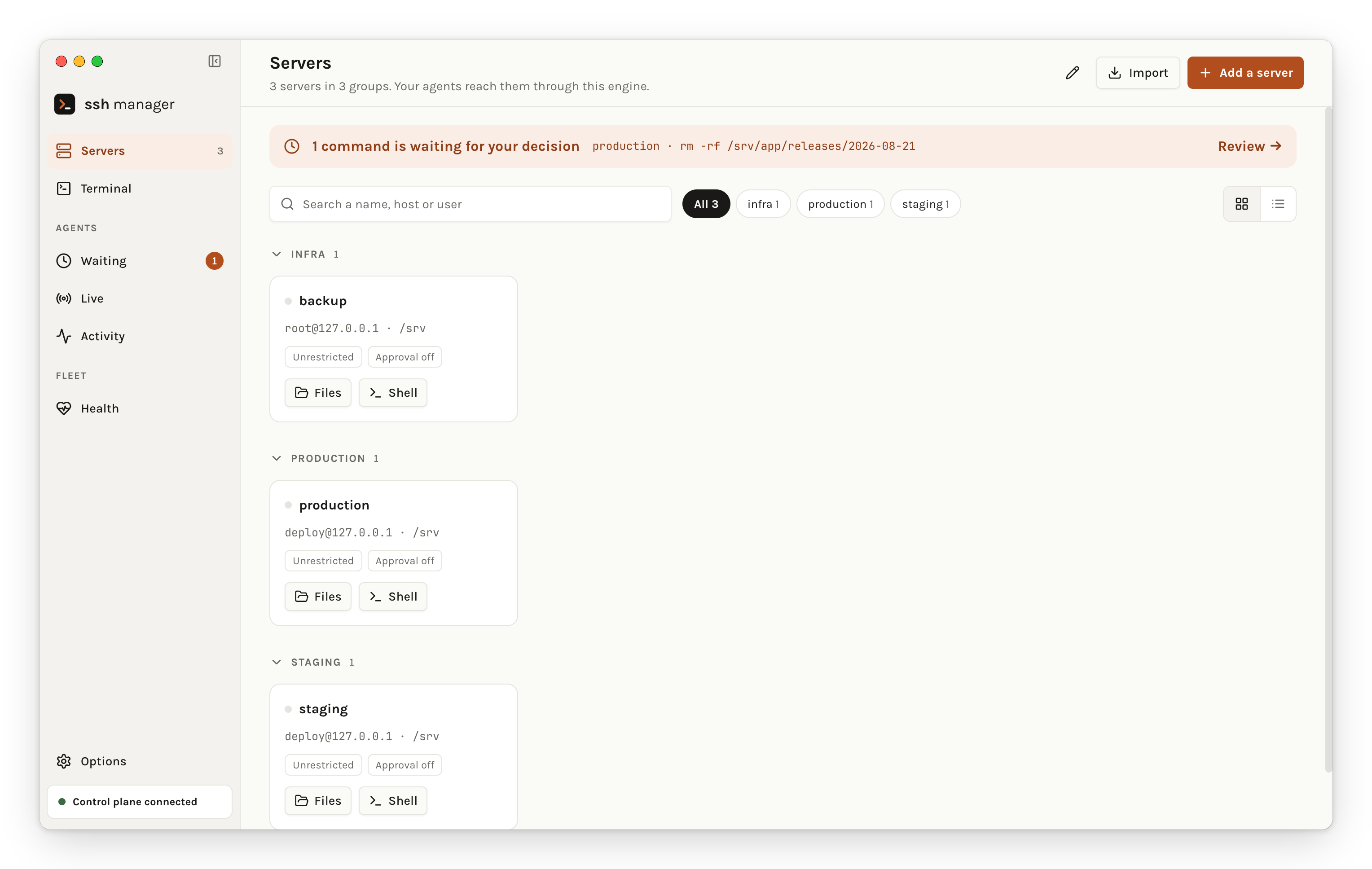
Task: Switch to grid view
Action: click(1241, 204)
